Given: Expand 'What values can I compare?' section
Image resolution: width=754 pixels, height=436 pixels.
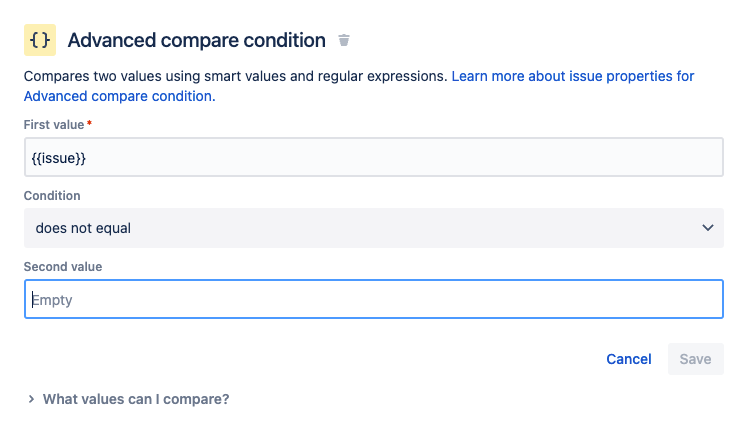Looking at the screenshot, I should (136, 399).
